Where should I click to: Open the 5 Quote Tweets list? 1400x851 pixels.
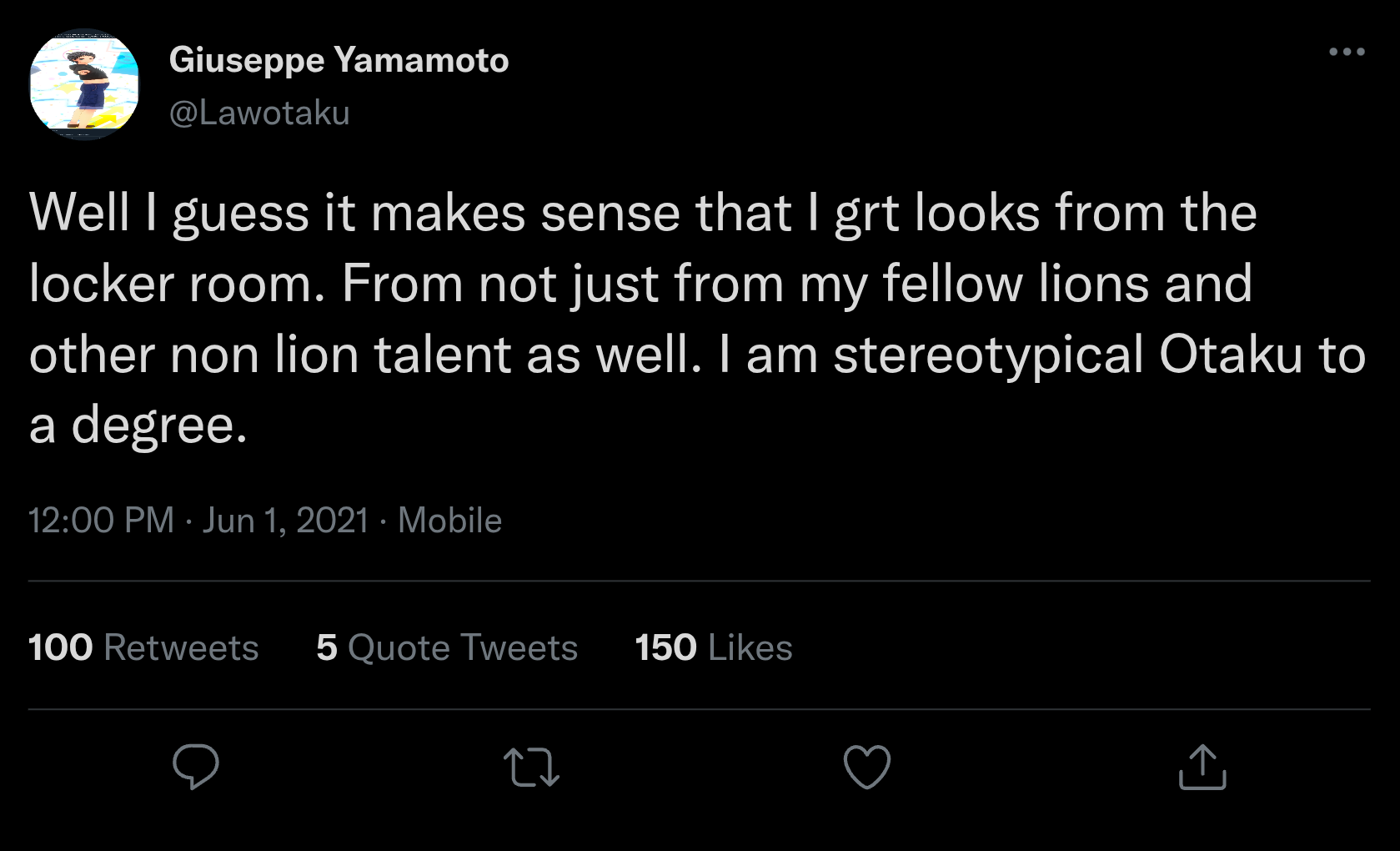[447, 647]
